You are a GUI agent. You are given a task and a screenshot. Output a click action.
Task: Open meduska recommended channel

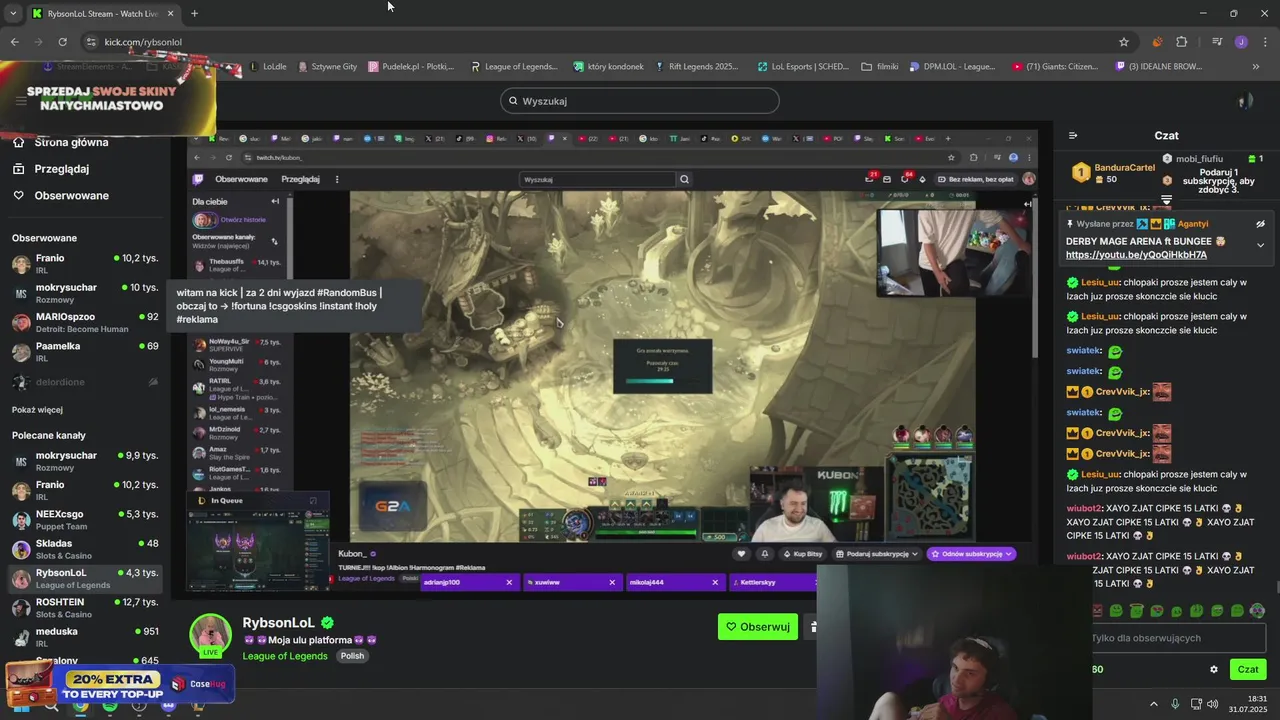click(x=85, y=637)
